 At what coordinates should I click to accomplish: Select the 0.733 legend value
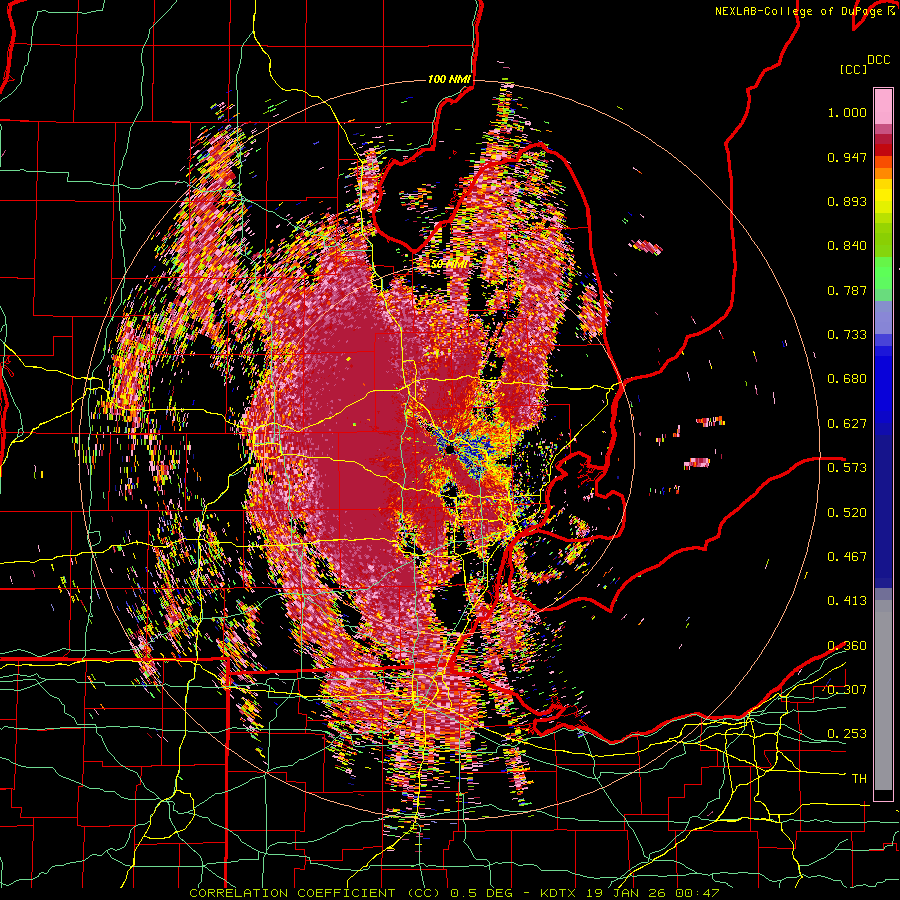click(x=847, y=335)
